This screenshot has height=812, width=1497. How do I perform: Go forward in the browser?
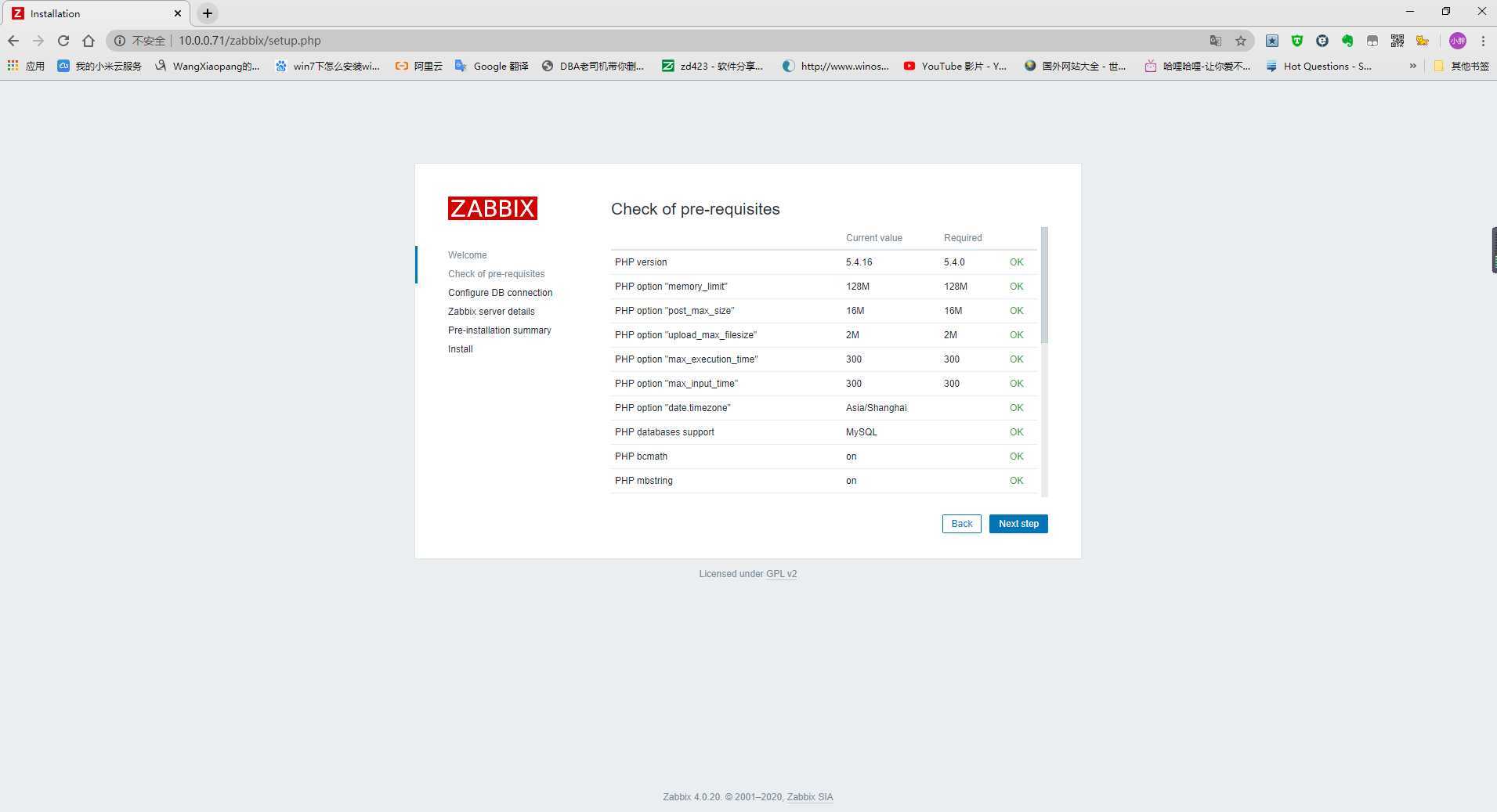click(38, 41)
